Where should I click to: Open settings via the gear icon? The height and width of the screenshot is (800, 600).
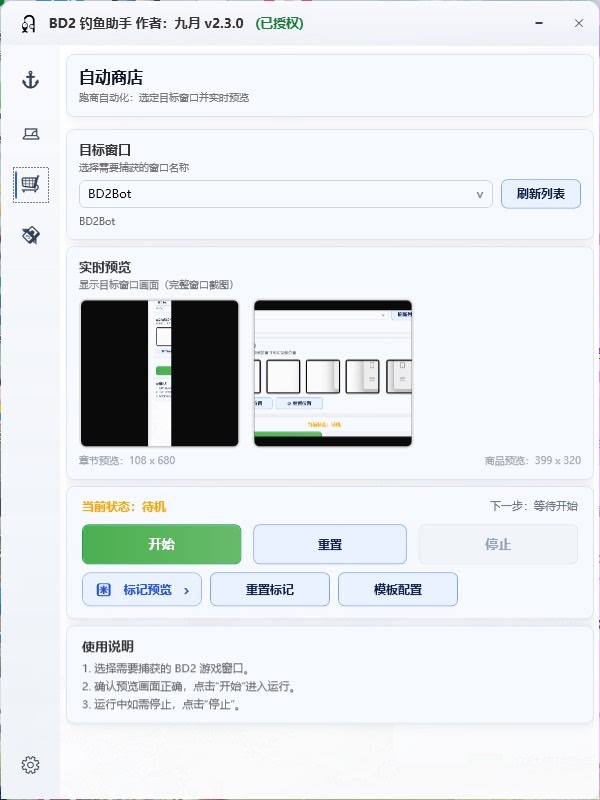31,765
